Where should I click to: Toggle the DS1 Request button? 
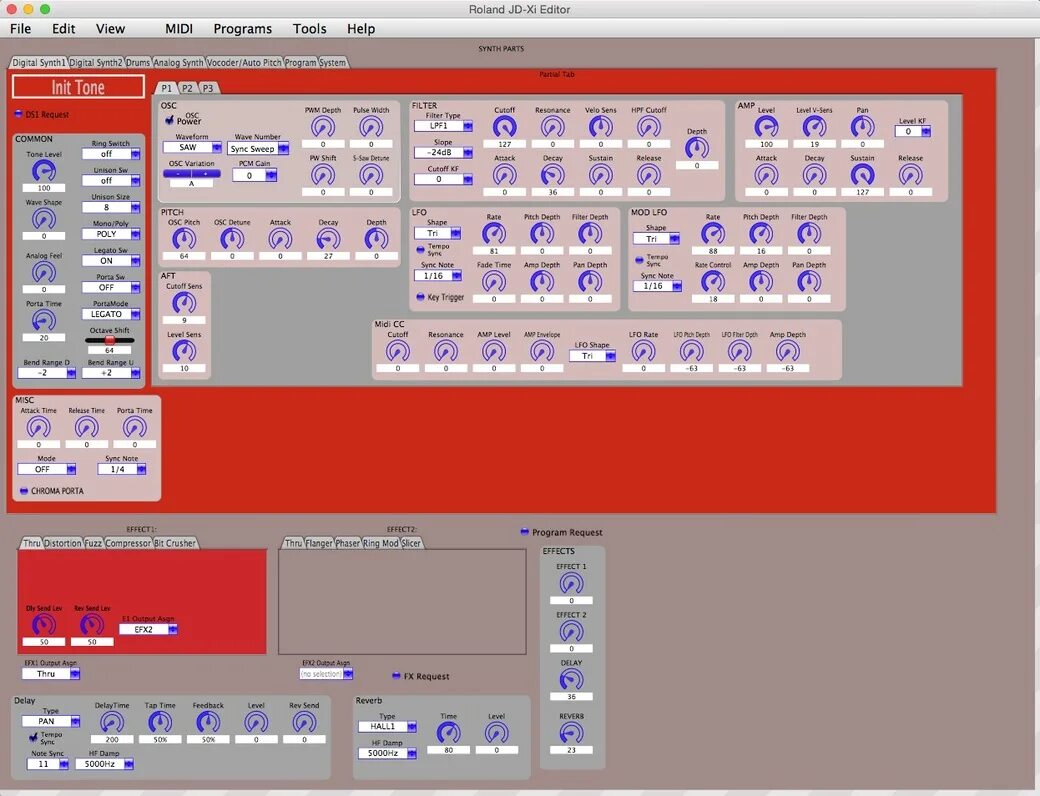pyautogui.click(x=19, y=114)
